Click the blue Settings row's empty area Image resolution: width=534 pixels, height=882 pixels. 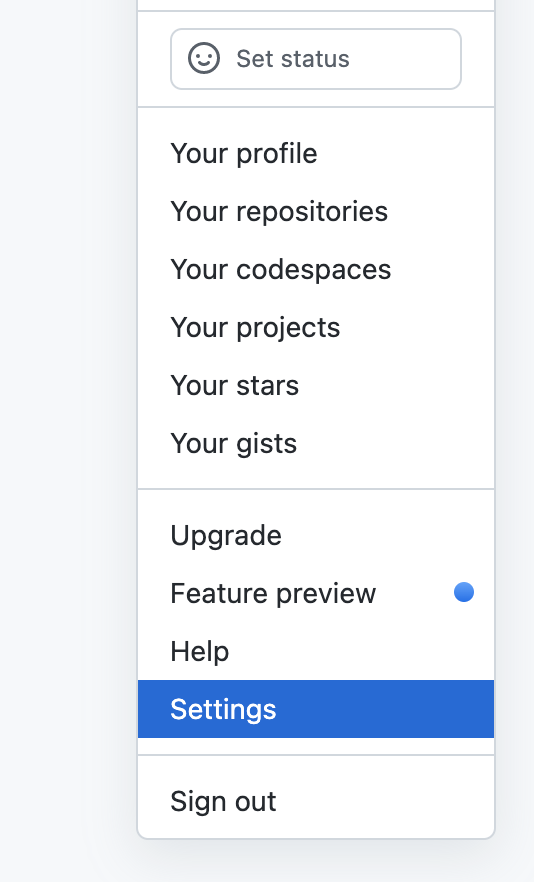388,709
